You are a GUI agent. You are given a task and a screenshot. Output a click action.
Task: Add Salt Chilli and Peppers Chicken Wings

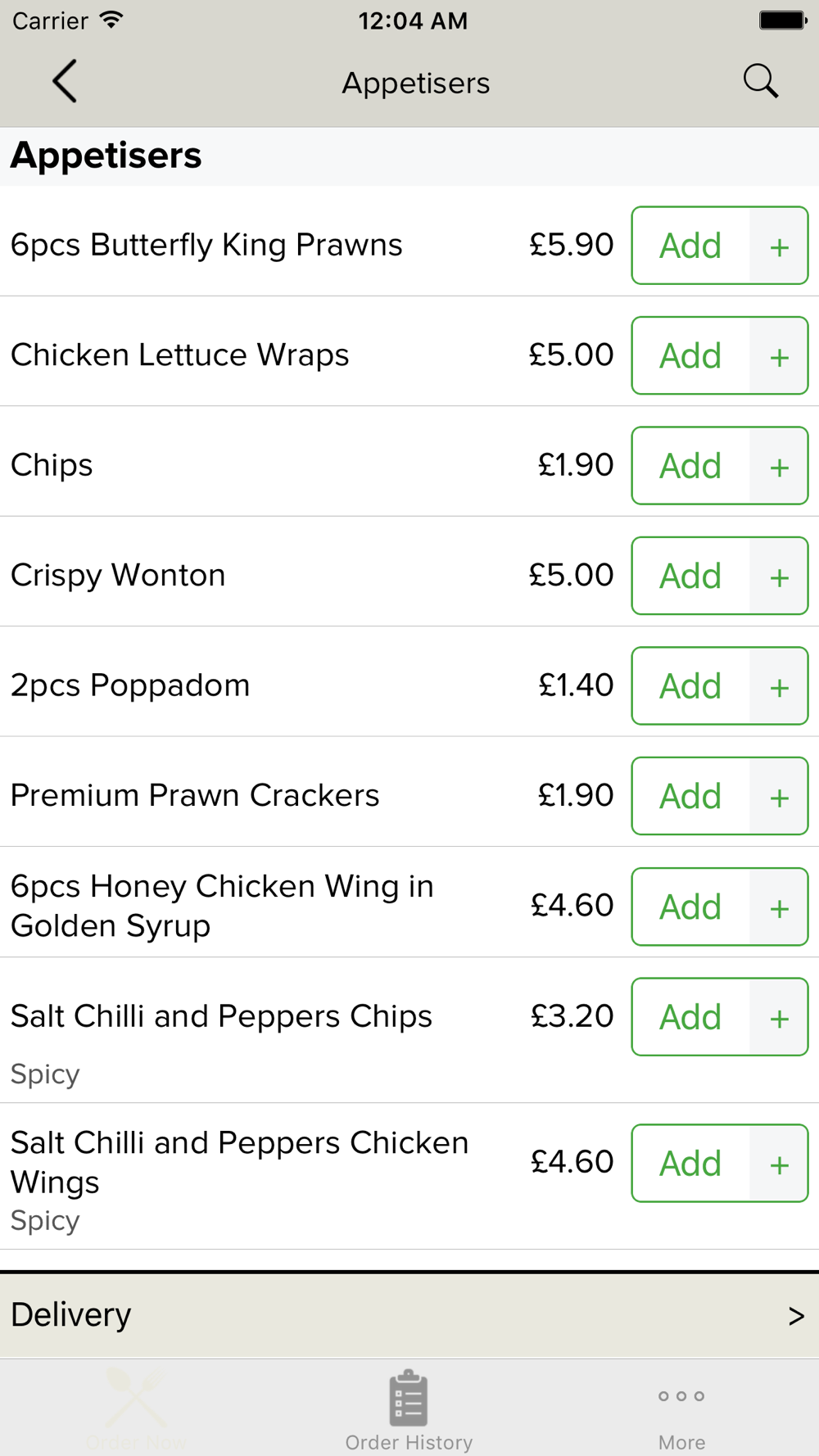pyautogui.click(x=690, y=1164)
